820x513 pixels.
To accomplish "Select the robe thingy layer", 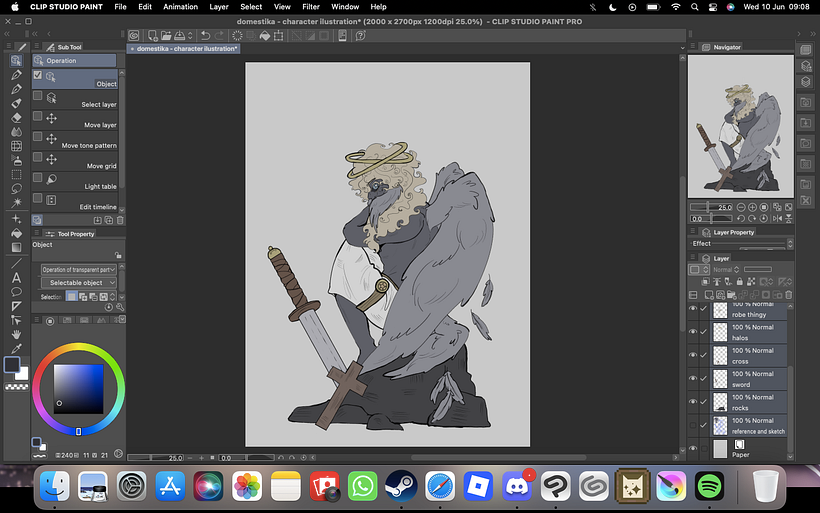I will click(748, 311).
